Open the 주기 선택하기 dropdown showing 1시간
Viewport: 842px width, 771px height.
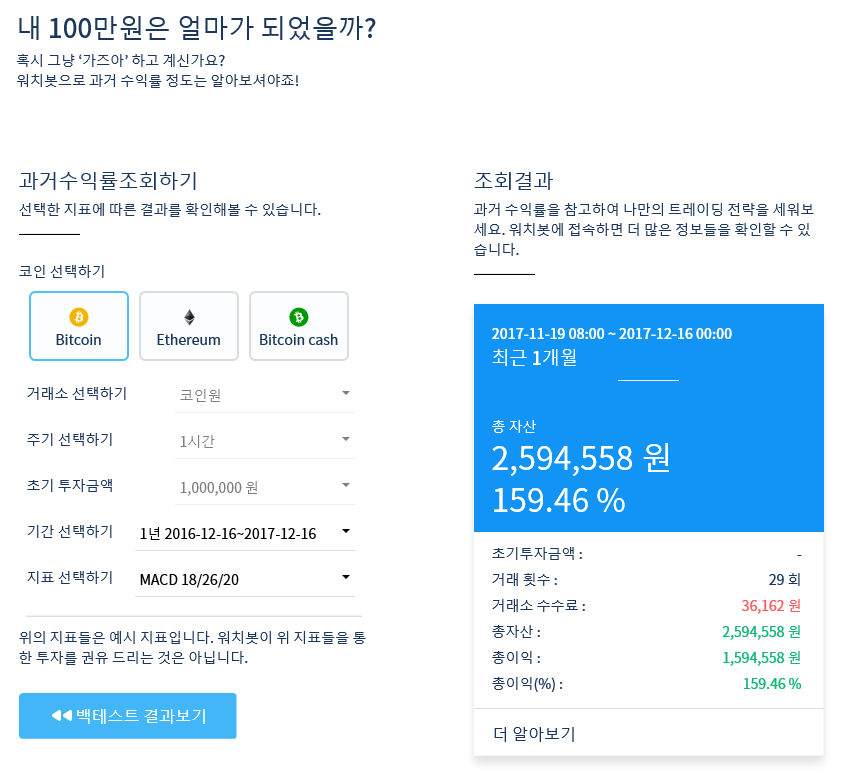[x=265, y=441]
